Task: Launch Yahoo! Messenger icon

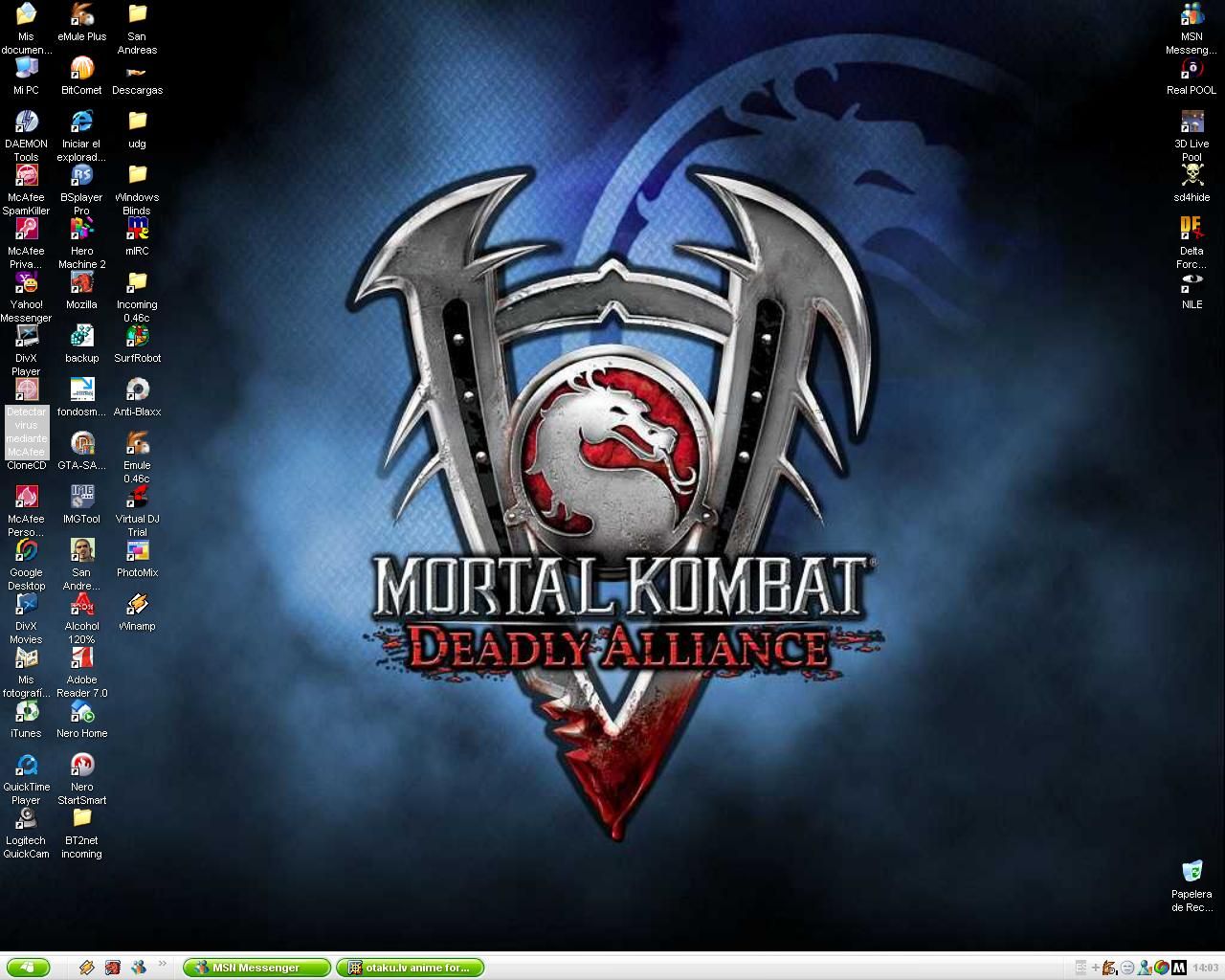Action: pyautogui.click(x=26, y=282)
